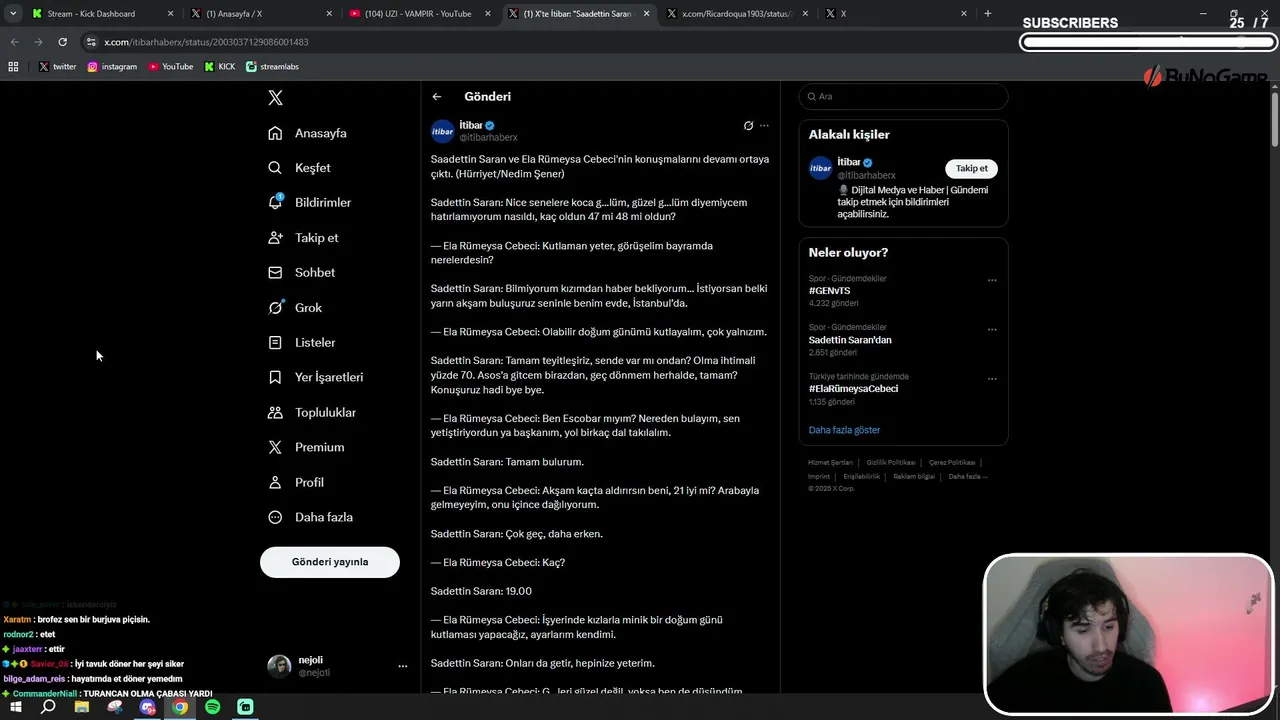Screen dimensions: 1280x720
Task: Follow İtibar with Takip et button
Action: click(972, 168)
